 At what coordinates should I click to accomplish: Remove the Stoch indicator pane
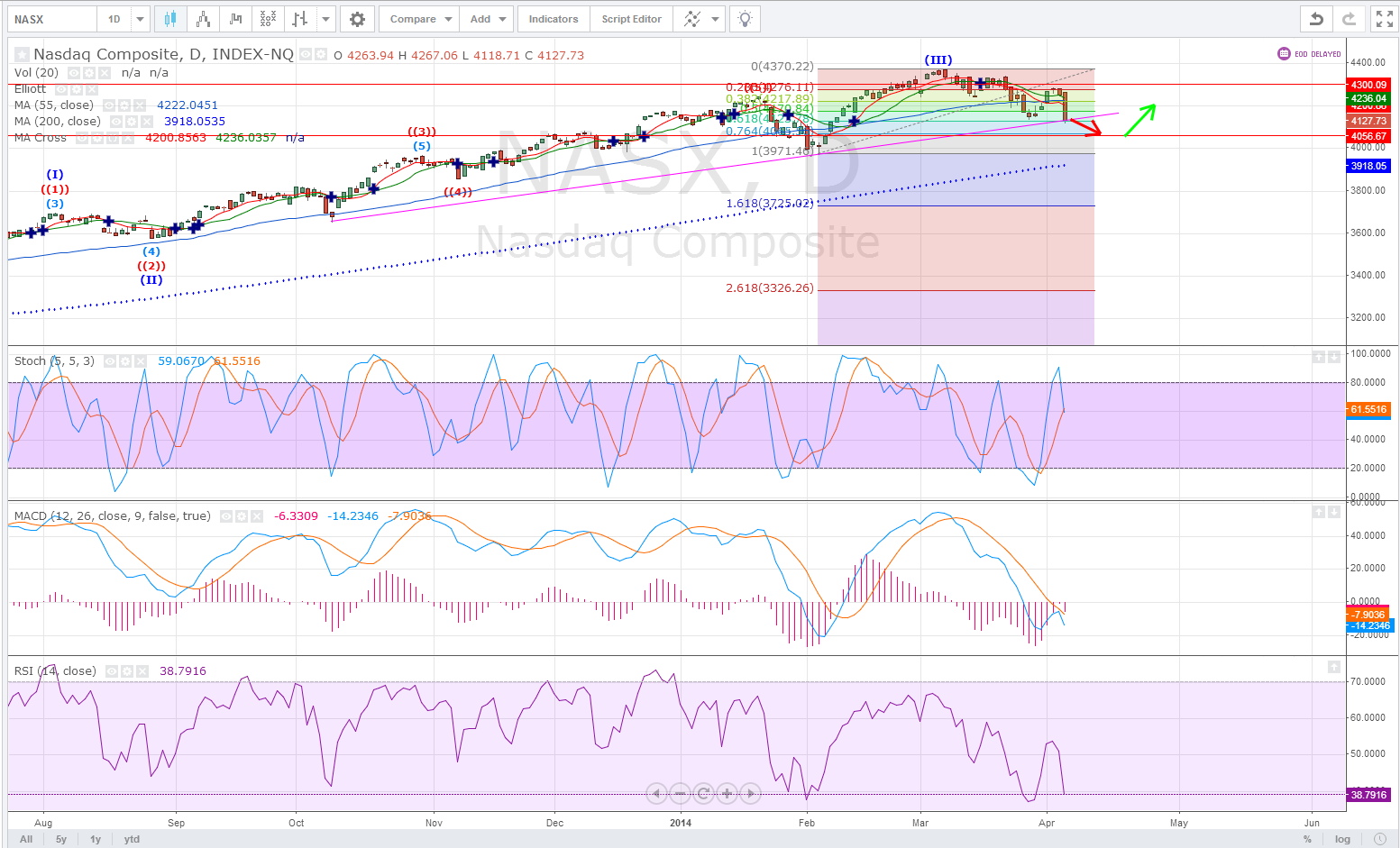tap(141, 361)
